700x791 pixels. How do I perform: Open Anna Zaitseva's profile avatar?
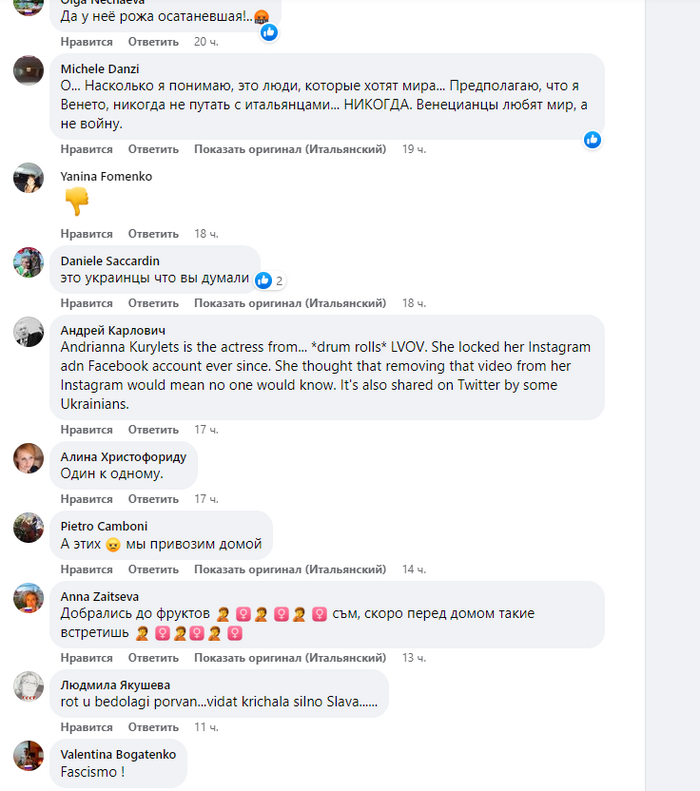click(27, 598)
